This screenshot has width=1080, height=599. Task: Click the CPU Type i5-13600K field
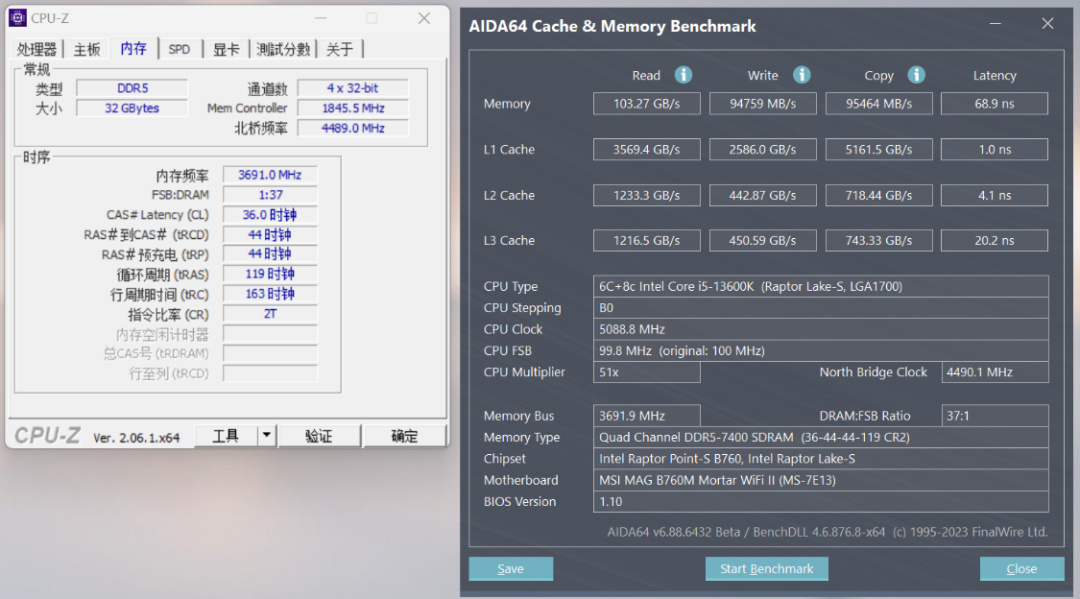[820, 286]
